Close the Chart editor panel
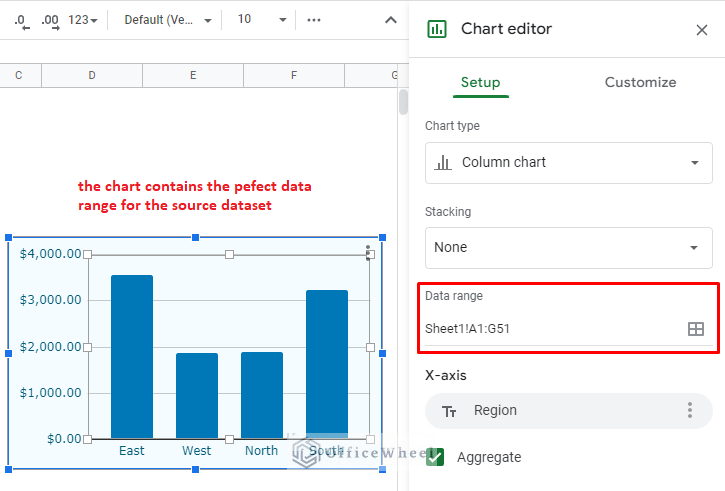 click(x=701, y=30)
